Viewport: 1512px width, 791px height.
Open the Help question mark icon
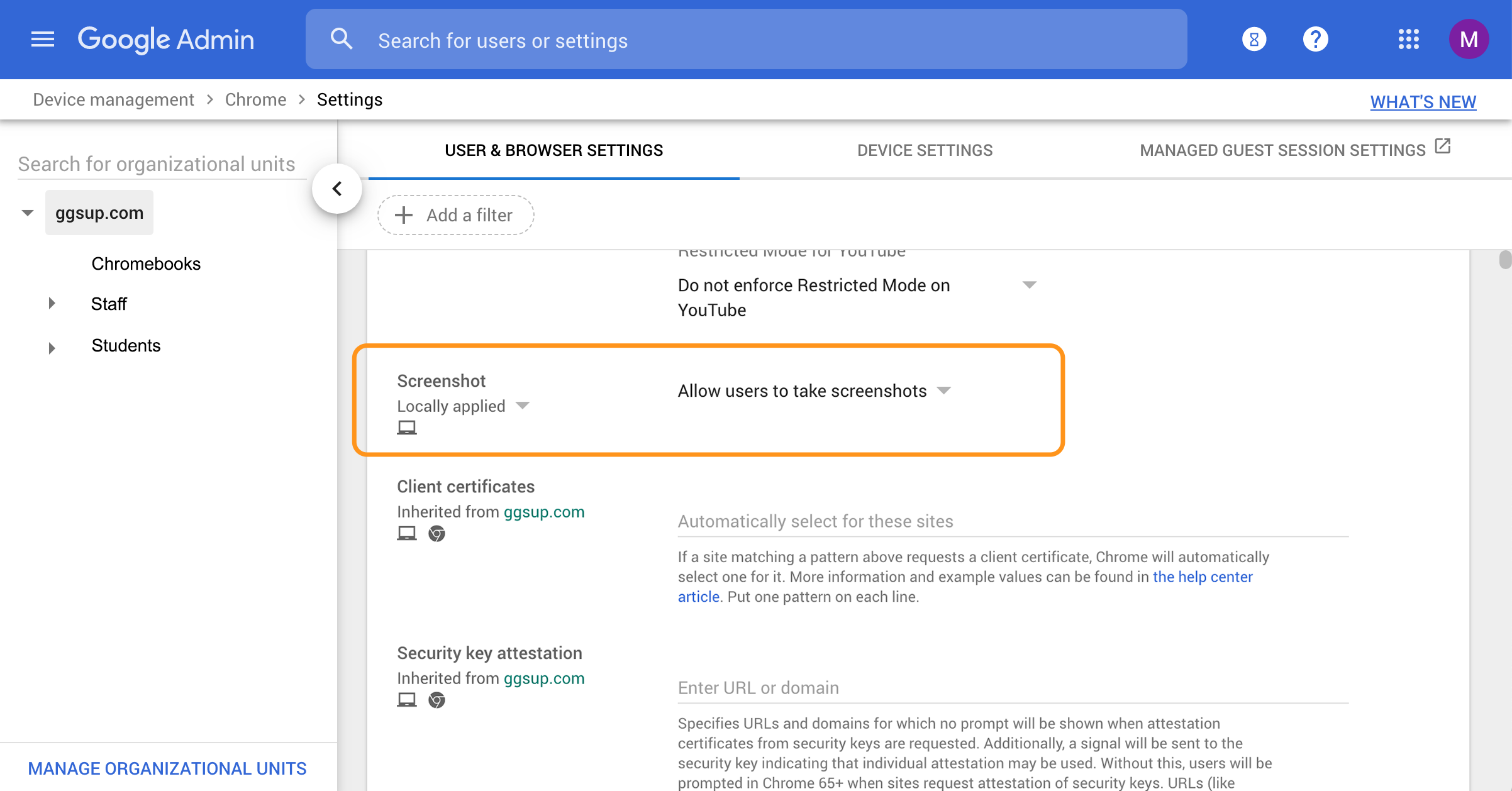click(x=1315, y=40)
